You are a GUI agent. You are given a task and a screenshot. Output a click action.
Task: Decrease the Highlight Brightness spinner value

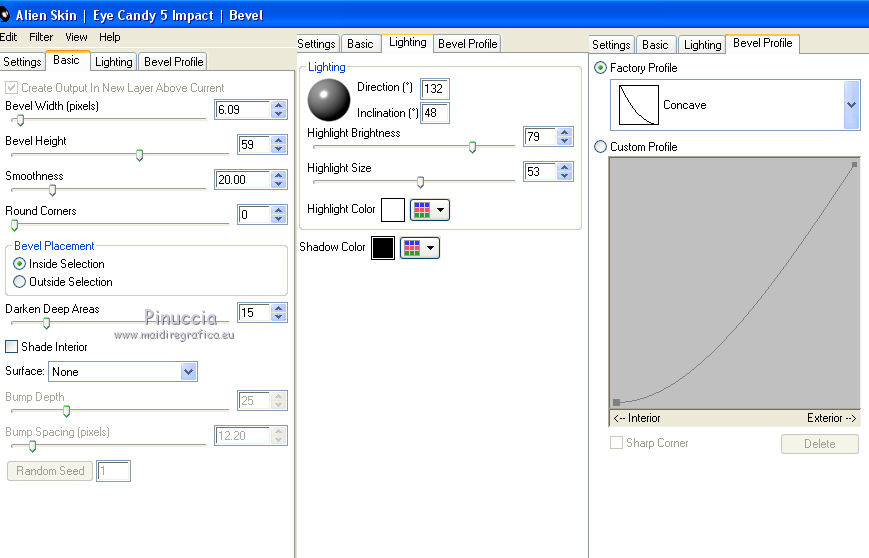(565, 140)
